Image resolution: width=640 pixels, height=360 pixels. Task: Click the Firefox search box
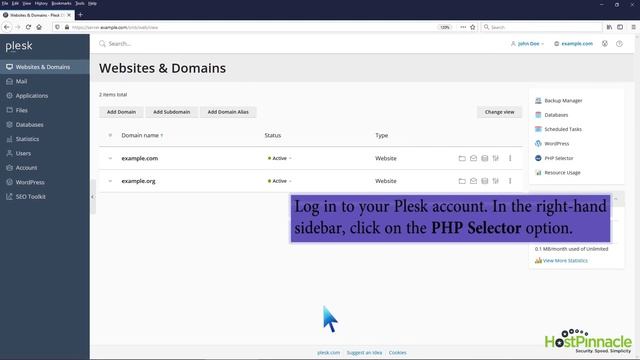[x=541, y=27]
